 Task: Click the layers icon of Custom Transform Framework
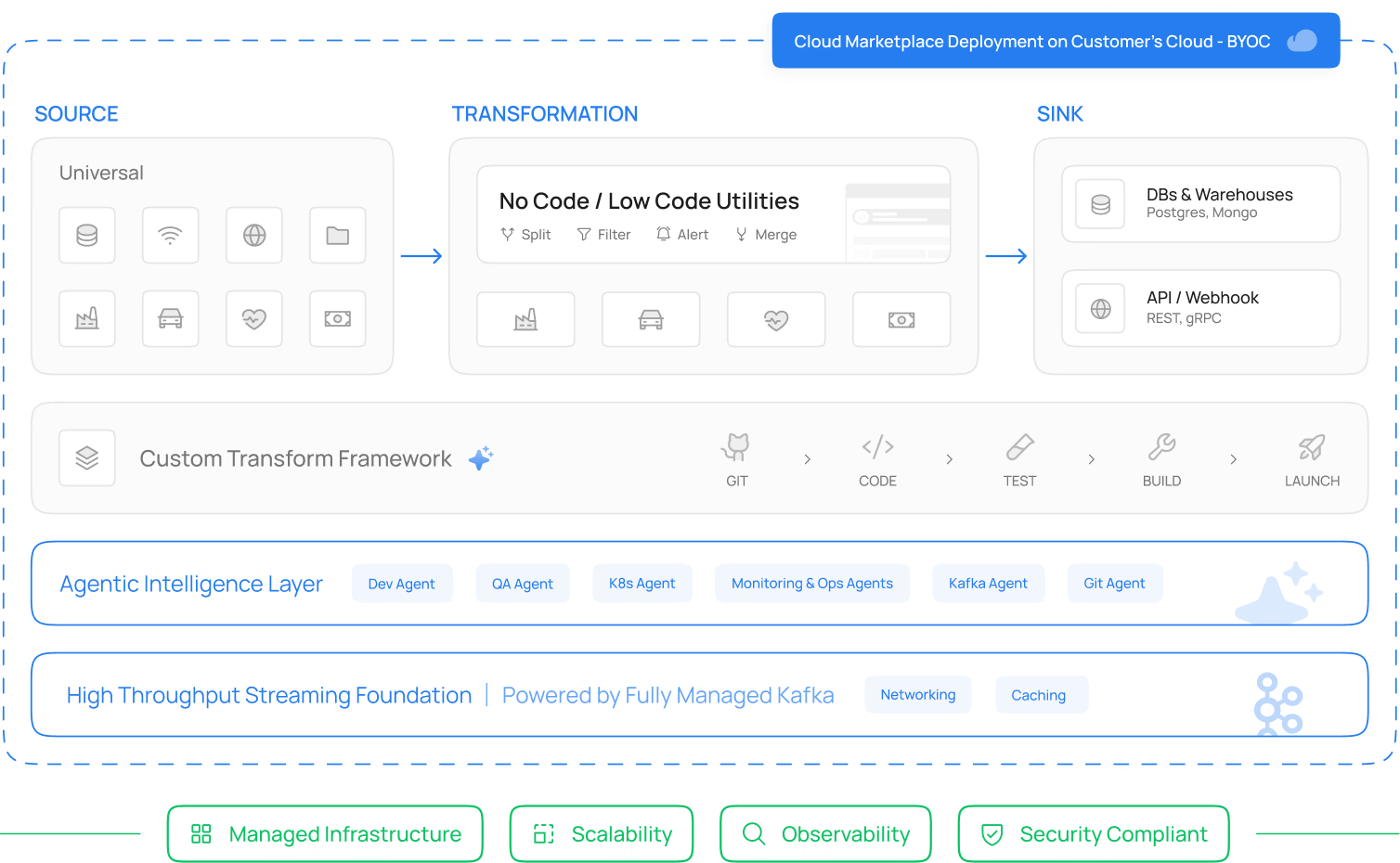point(87,458)
